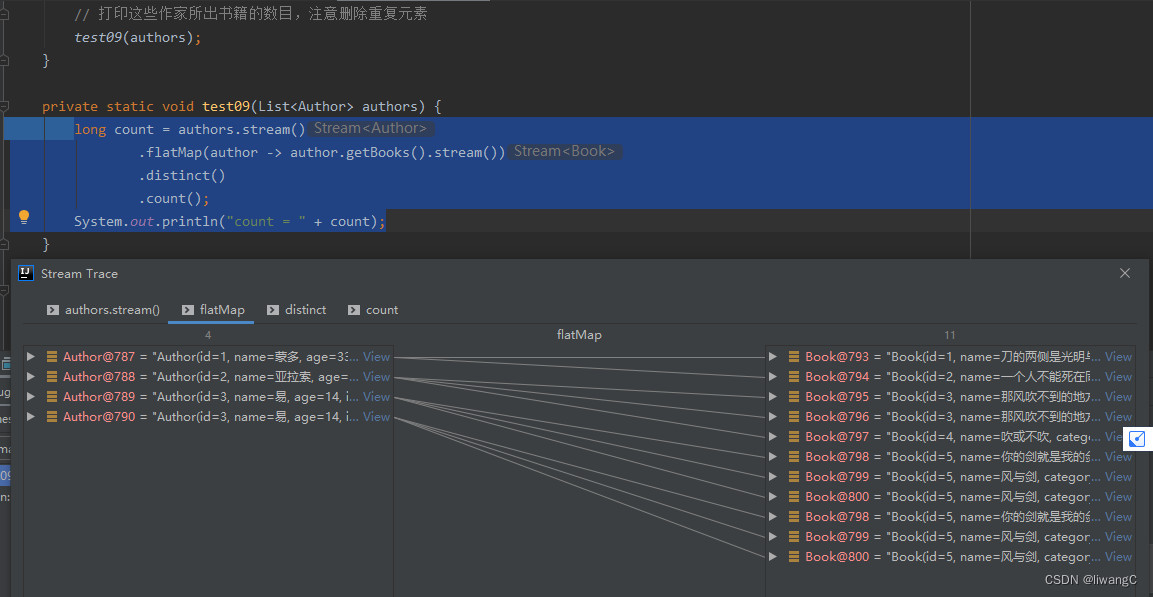This screenshot has width=1153, height=597.
Task: Click the light bulb intention icon
Action: 24,218
